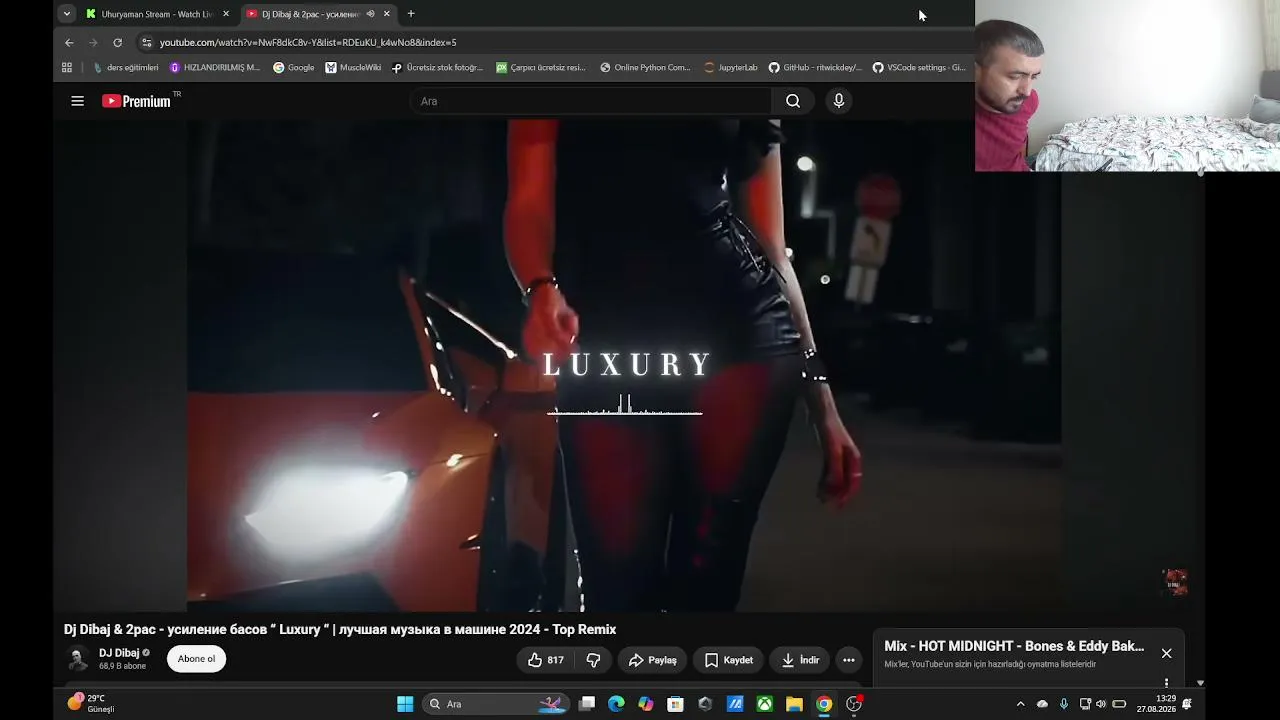Open the mix playlist options menu

1166,683
